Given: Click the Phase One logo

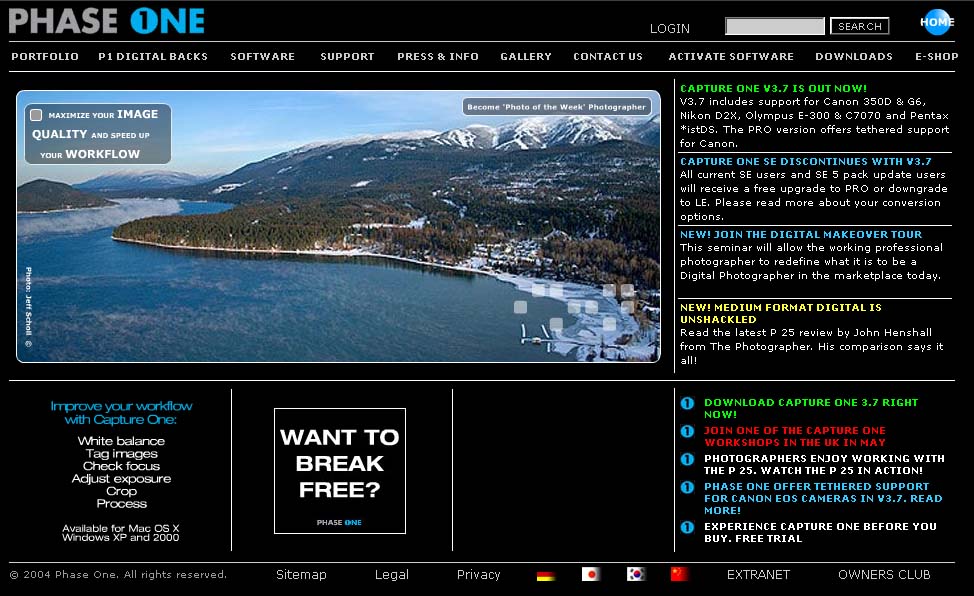Looking at the screenshot, I should pos(106,21).
